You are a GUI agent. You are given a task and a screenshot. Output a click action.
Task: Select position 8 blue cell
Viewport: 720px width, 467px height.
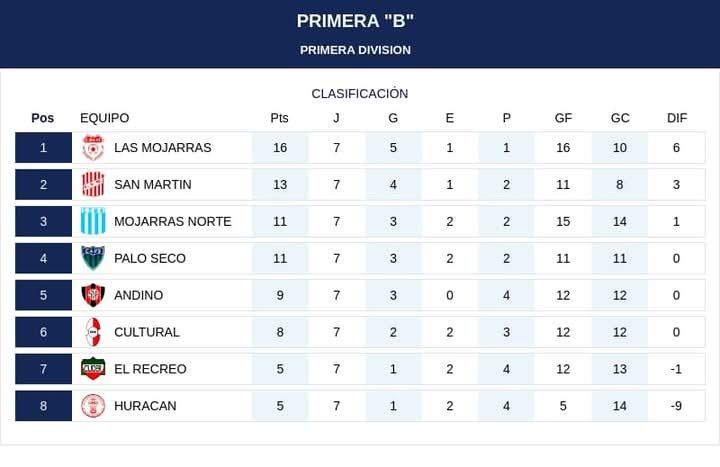(x=43, y=406)
